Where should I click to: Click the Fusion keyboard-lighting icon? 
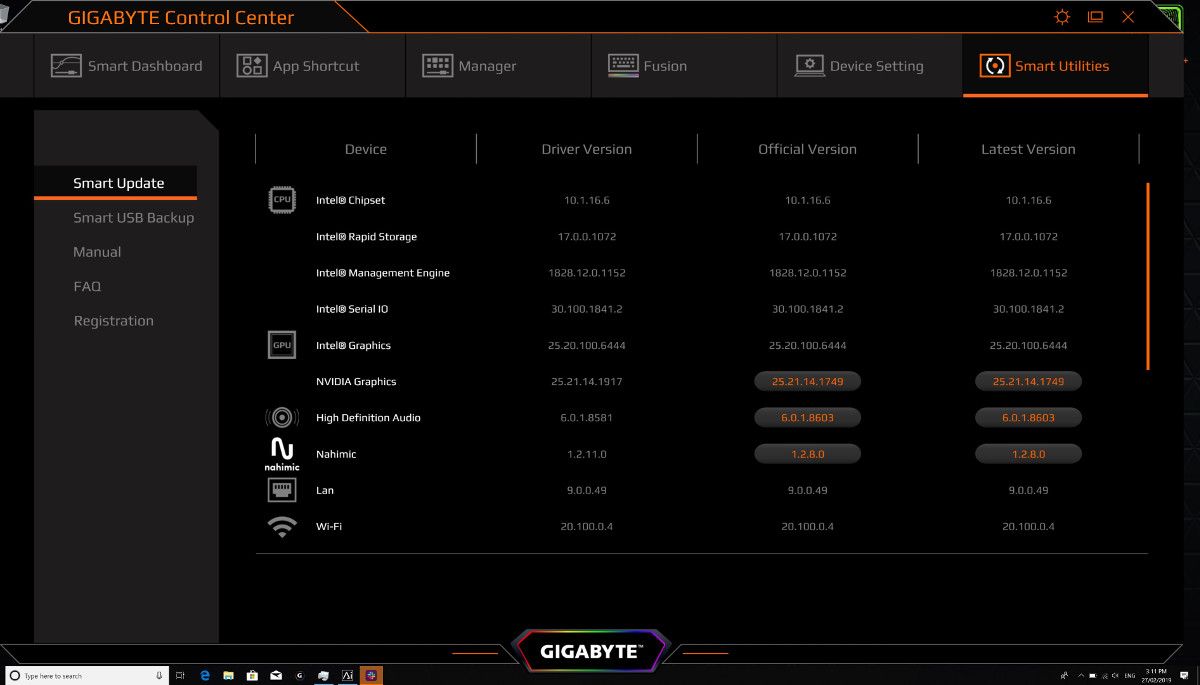coord(623,64)
